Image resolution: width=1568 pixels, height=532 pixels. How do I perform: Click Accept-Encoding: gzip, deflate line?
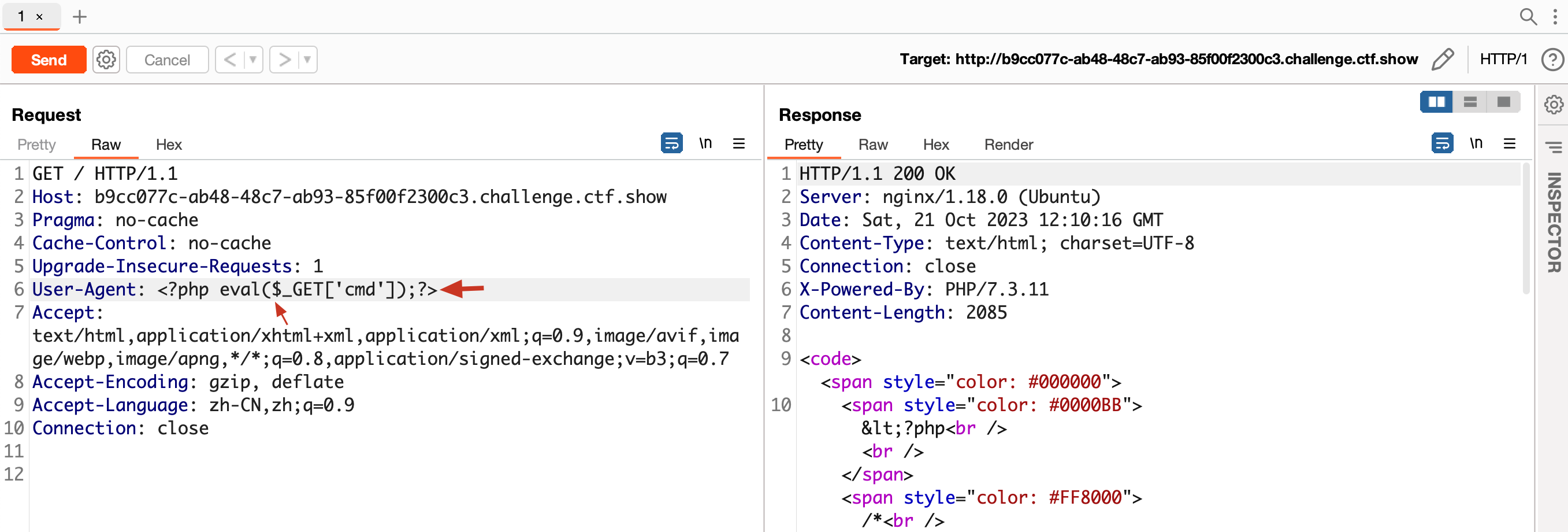coord(188,382)
